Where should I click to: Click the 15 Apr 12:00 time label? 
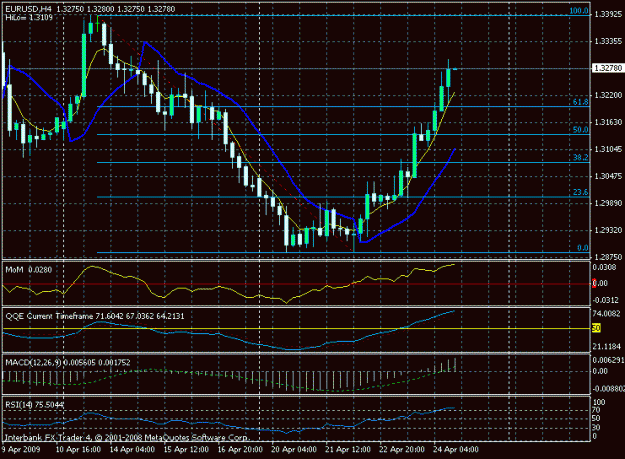coord(186,449)
